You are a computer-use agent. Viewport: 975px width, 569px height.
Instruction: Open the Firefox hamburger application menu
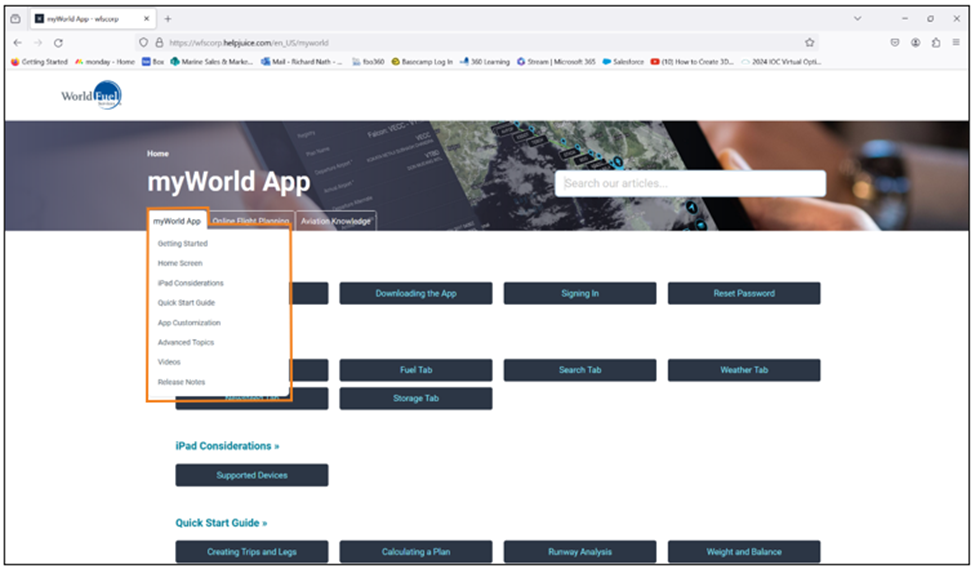point(956,43)
